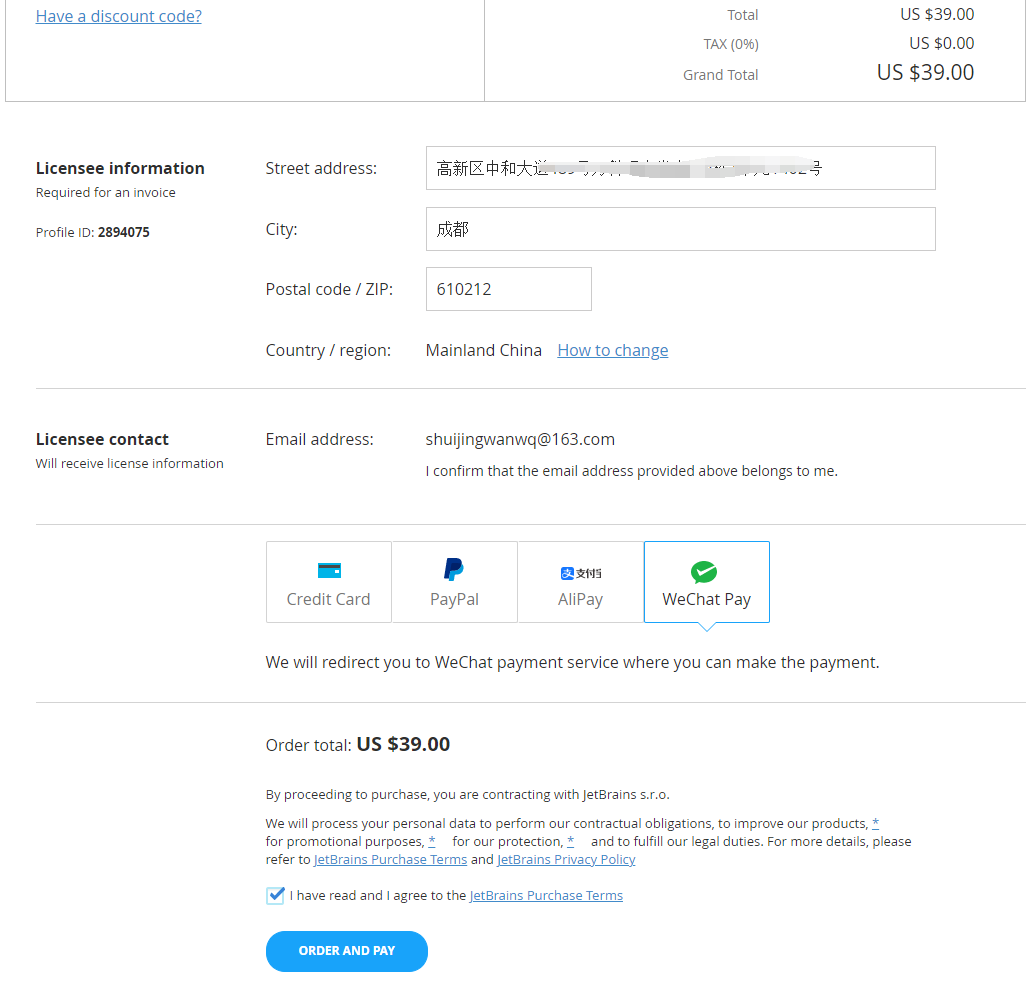Click the TAX amount US $0.00
Screen dimensions: 1032x996
point(941,43)
